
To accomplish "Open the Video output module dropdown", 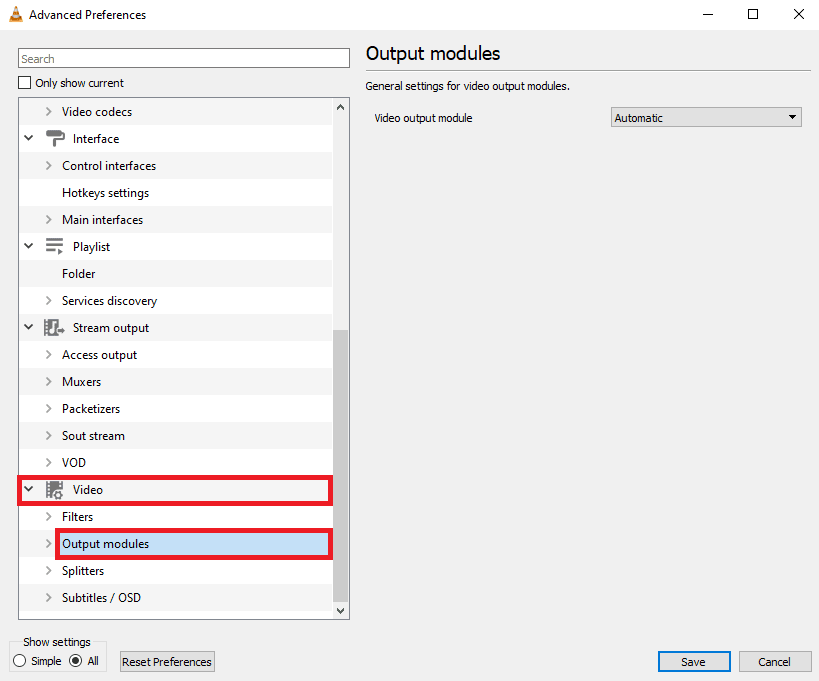I will pos(706,118).
